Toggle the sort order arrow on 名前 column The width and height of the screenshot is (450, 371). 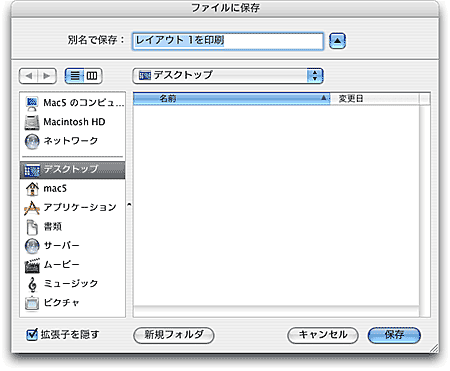[x=323, y=98]
